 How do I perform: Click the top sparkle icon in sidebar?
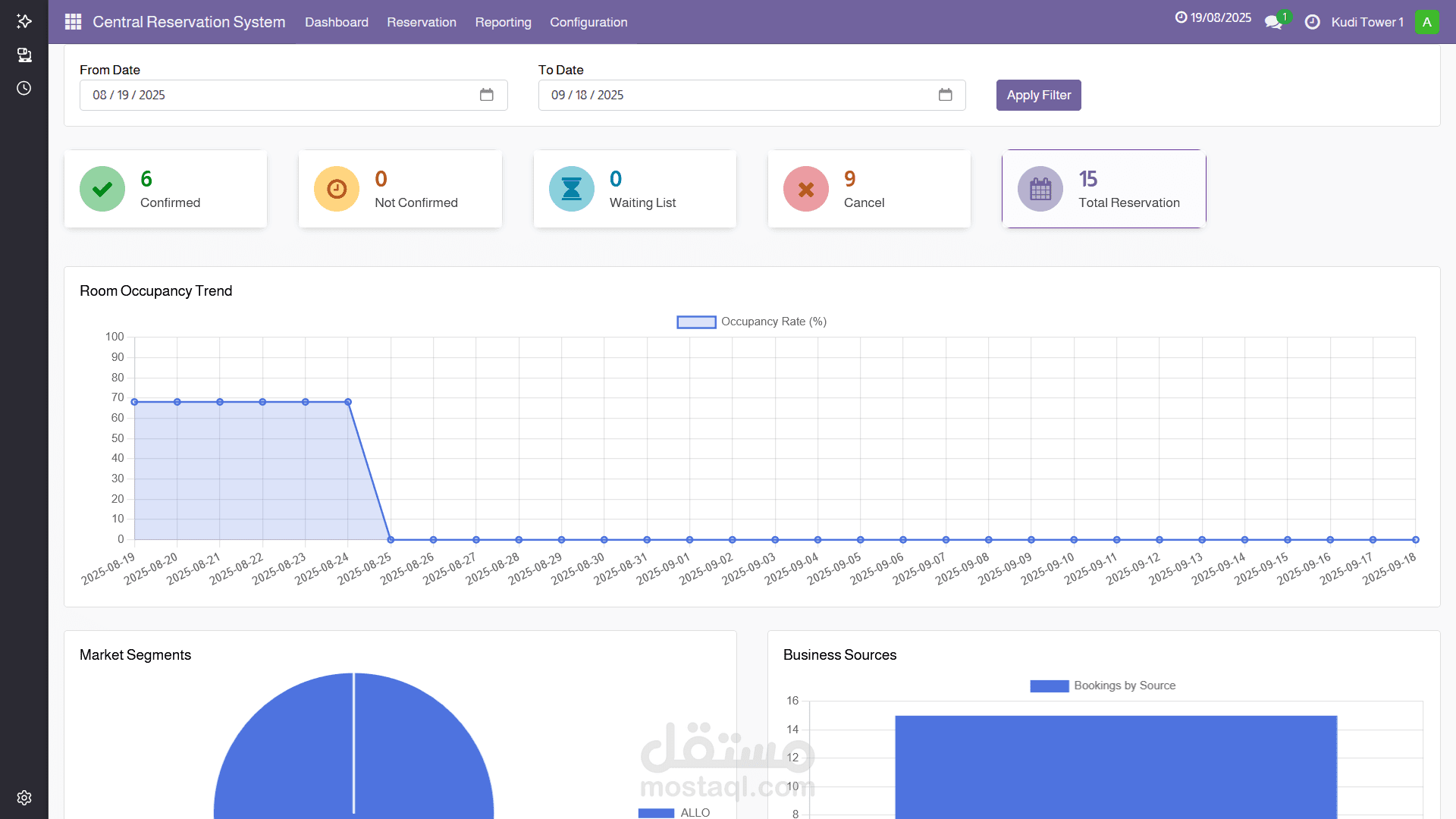24,21
